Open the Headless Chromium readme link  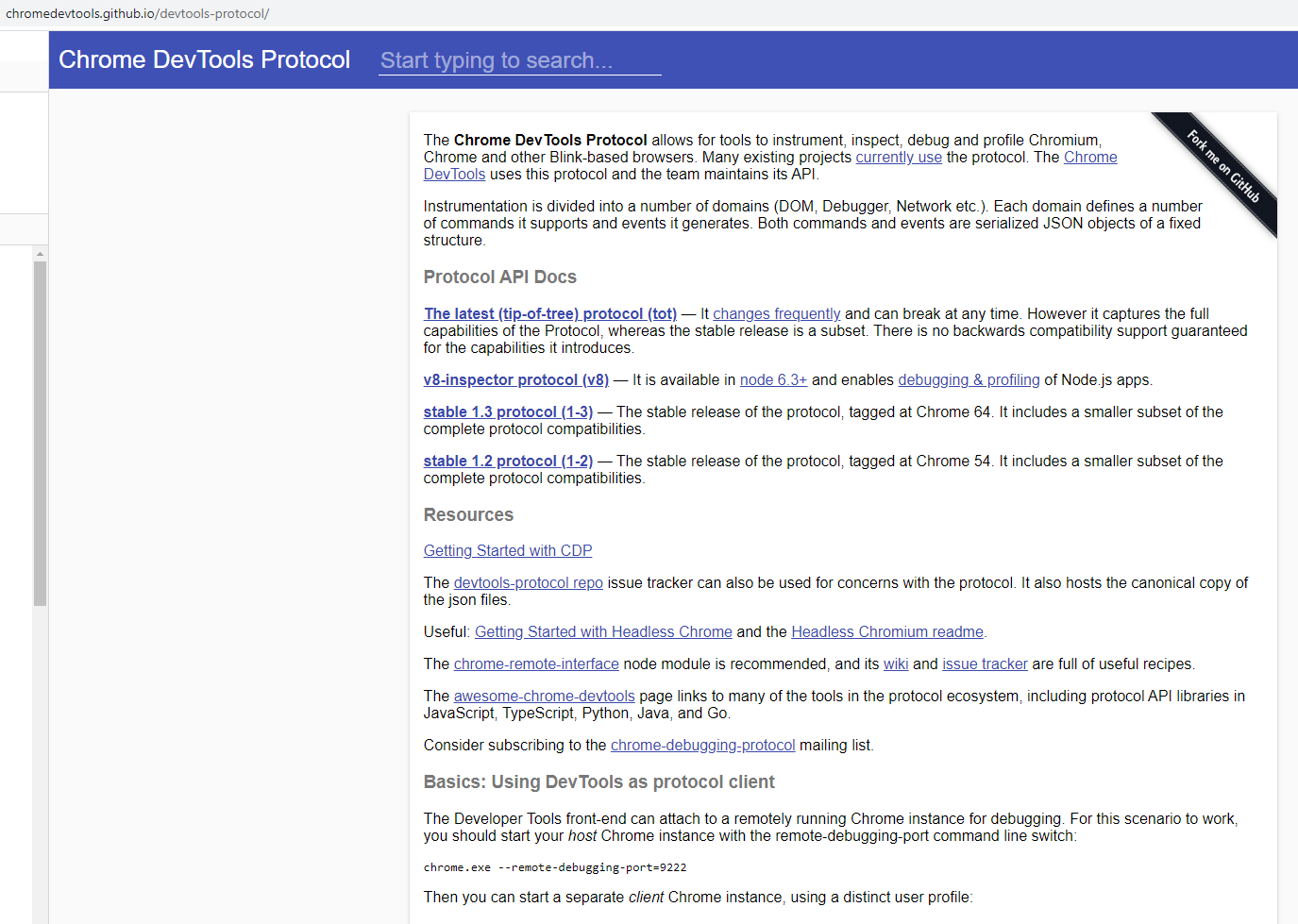pyautogui.click(x=887, y=632)
